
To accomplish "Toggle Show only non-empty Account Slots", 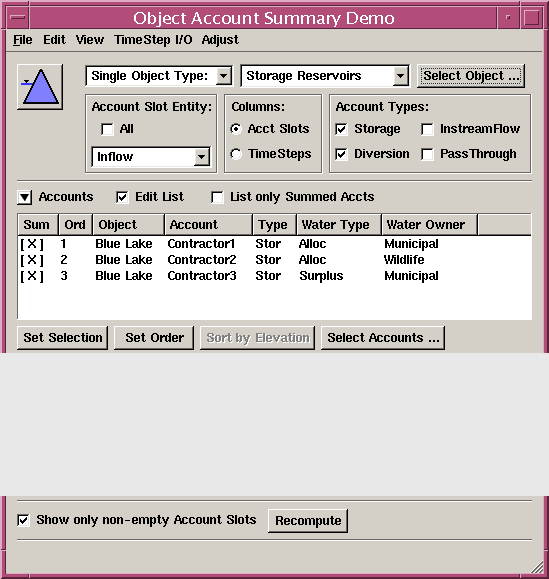I will point(23,520).
